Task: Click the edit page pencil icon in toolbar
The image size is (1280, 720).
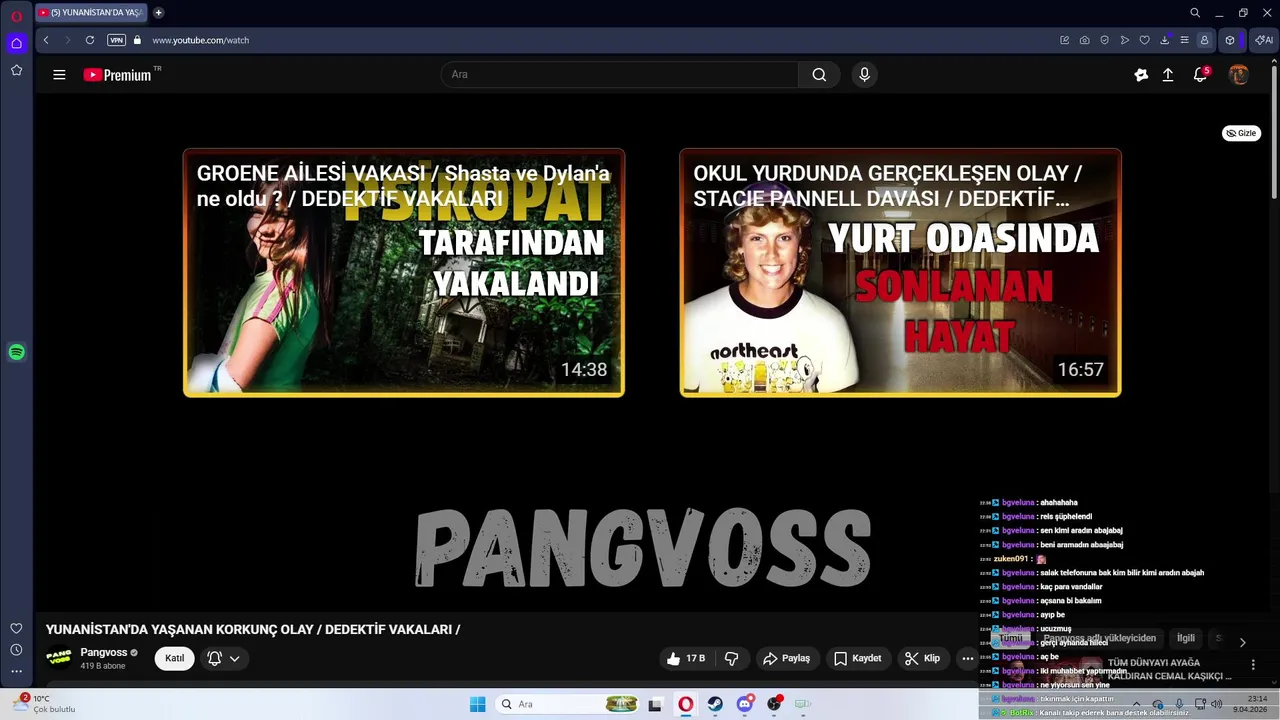Action: pyautogui.click(x=1065, y=40)
